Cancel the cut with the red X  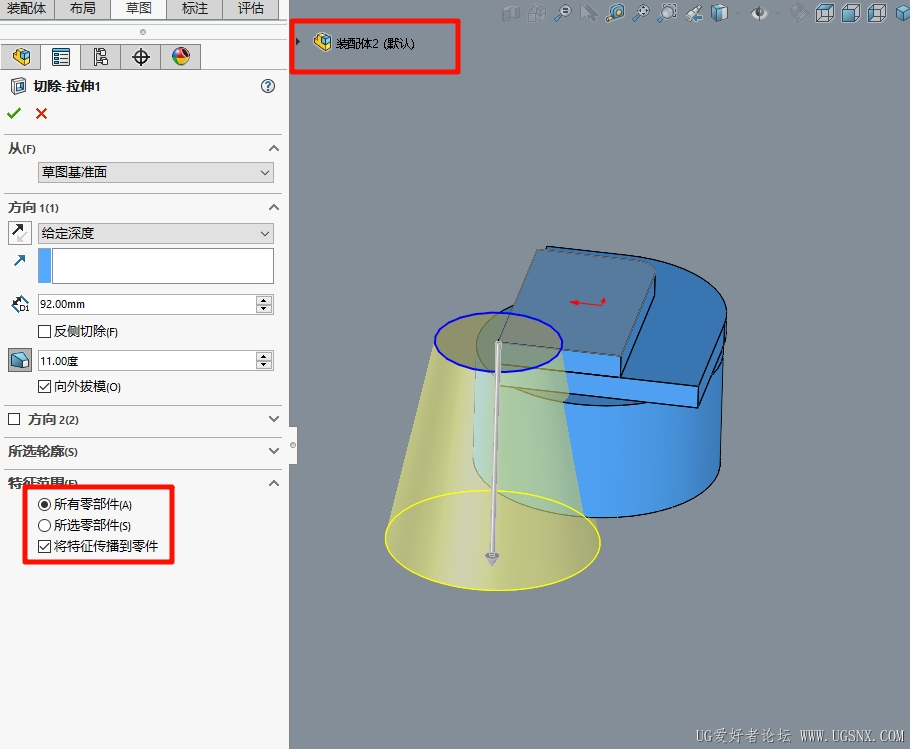[x=41, y=113]
